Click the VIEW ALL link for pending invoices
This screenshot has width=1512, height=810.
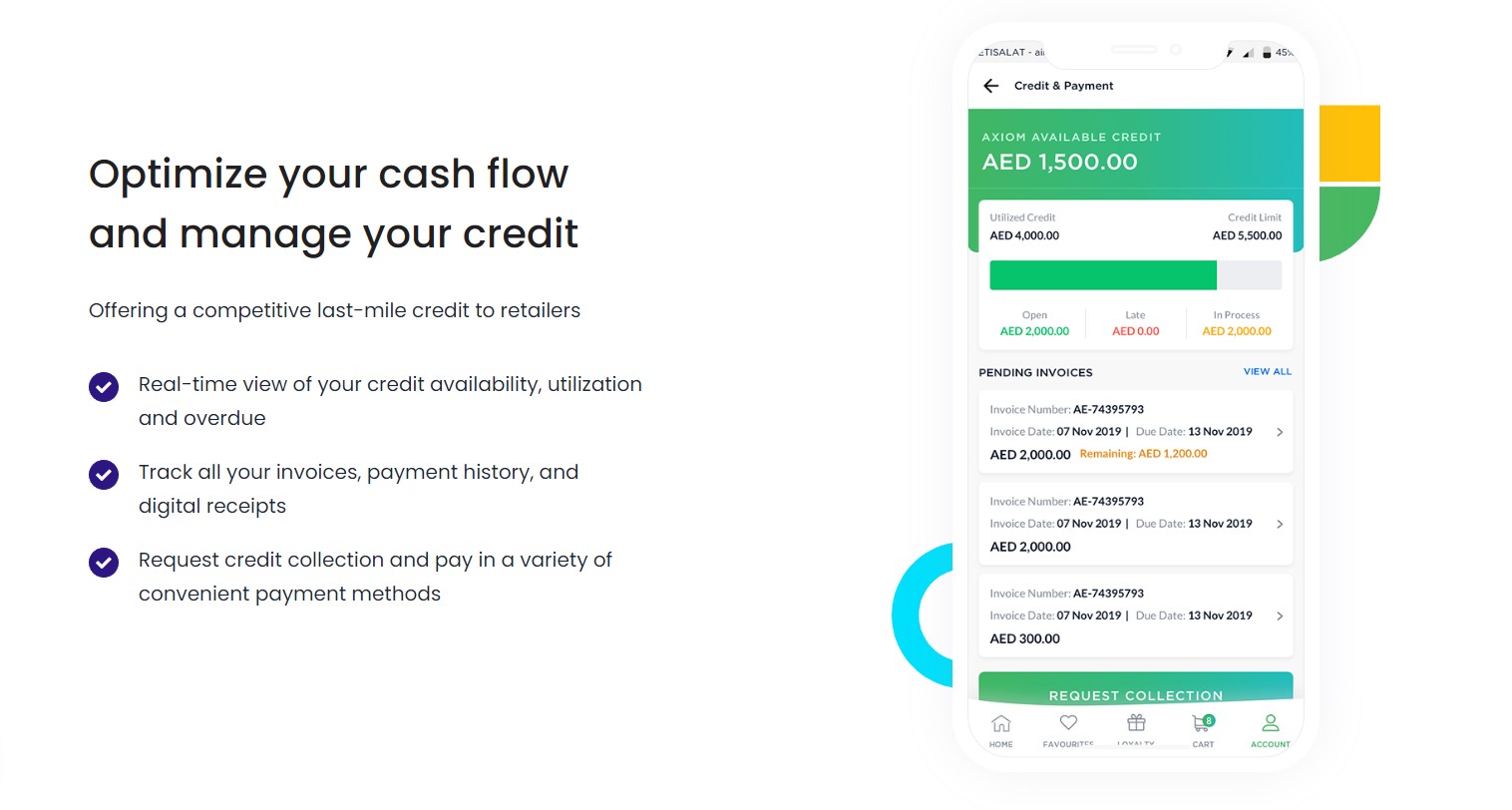[1268, 371]
